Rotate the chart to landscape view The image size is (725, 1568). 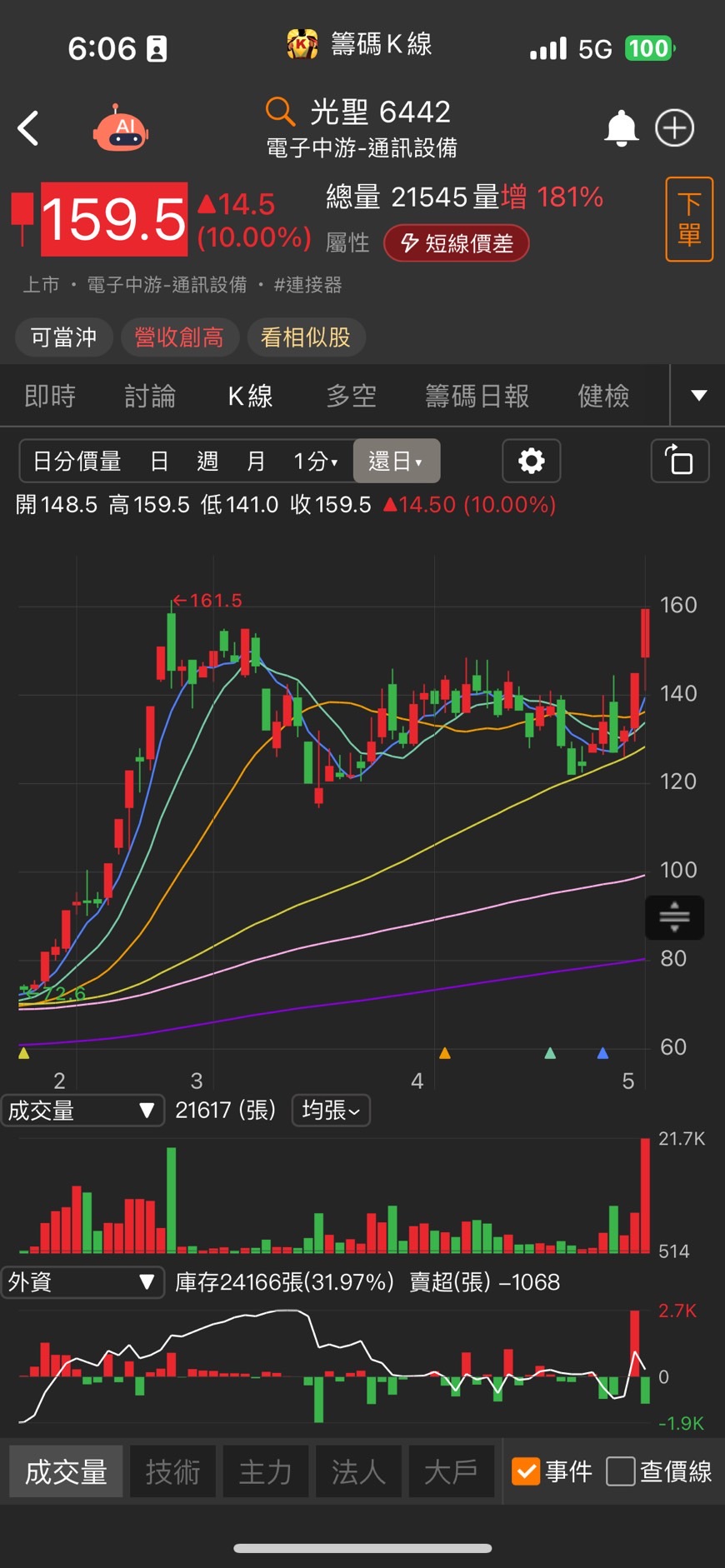pos(680,461)
